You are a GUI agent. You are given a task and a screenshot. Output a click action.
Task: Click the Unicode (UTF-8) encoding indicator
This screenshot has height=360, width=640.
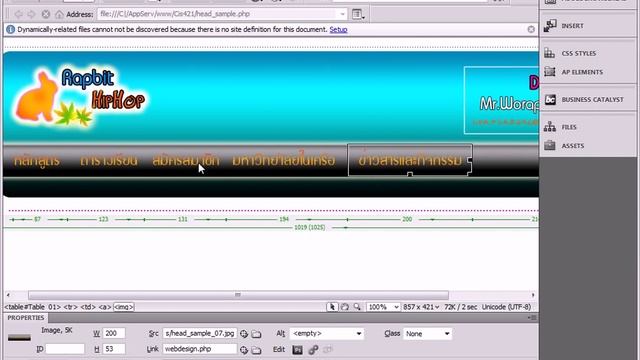[x=506, y=307]
